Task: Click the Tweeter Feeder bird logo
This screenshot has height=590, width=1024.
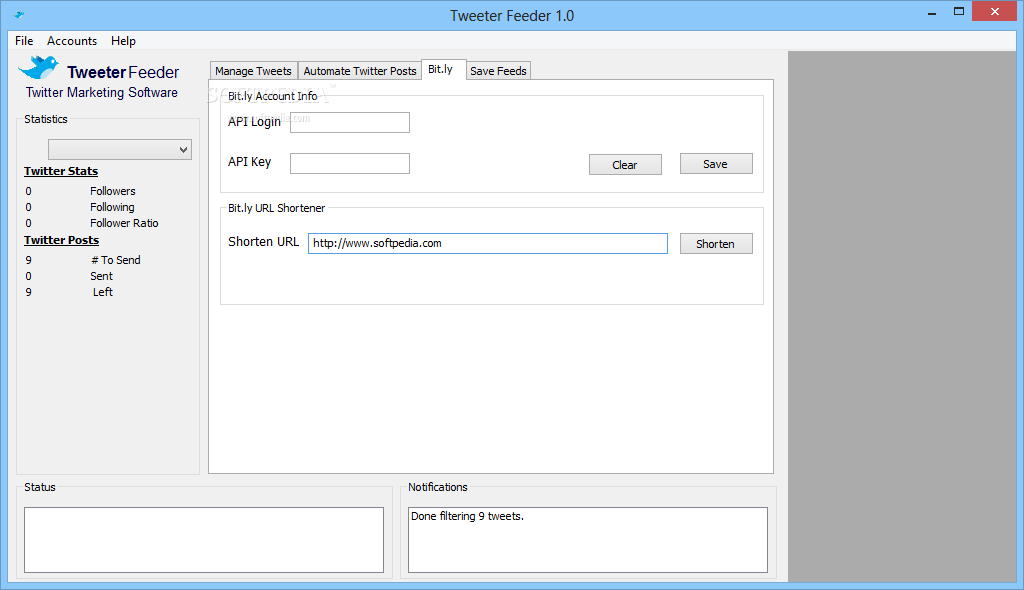Action: coord(39,67)
